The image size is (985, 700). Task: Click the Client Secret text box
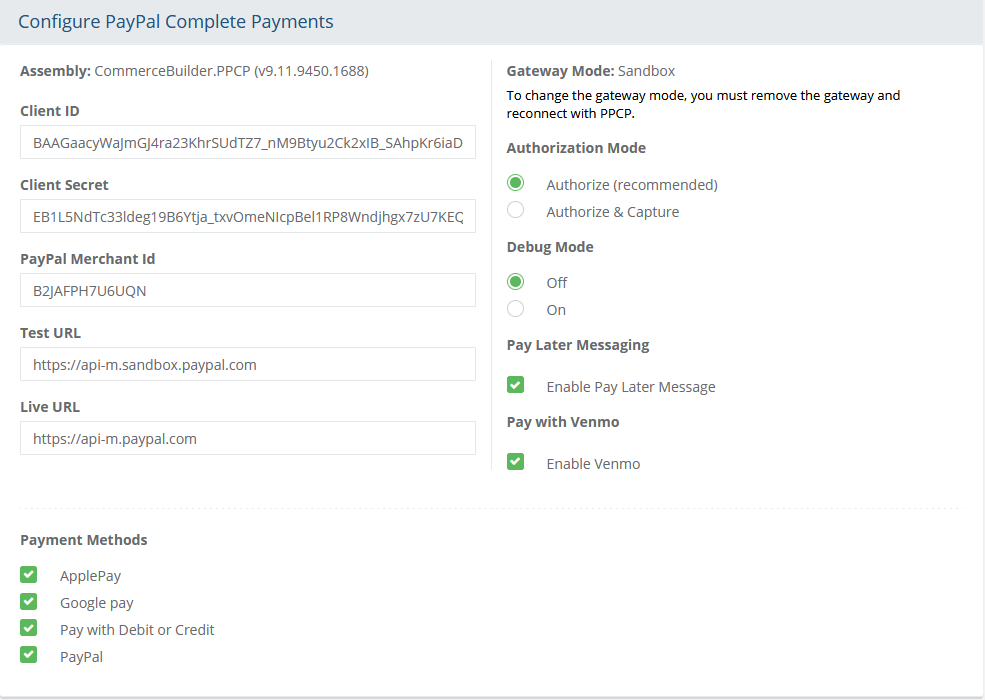click(247, 217)
